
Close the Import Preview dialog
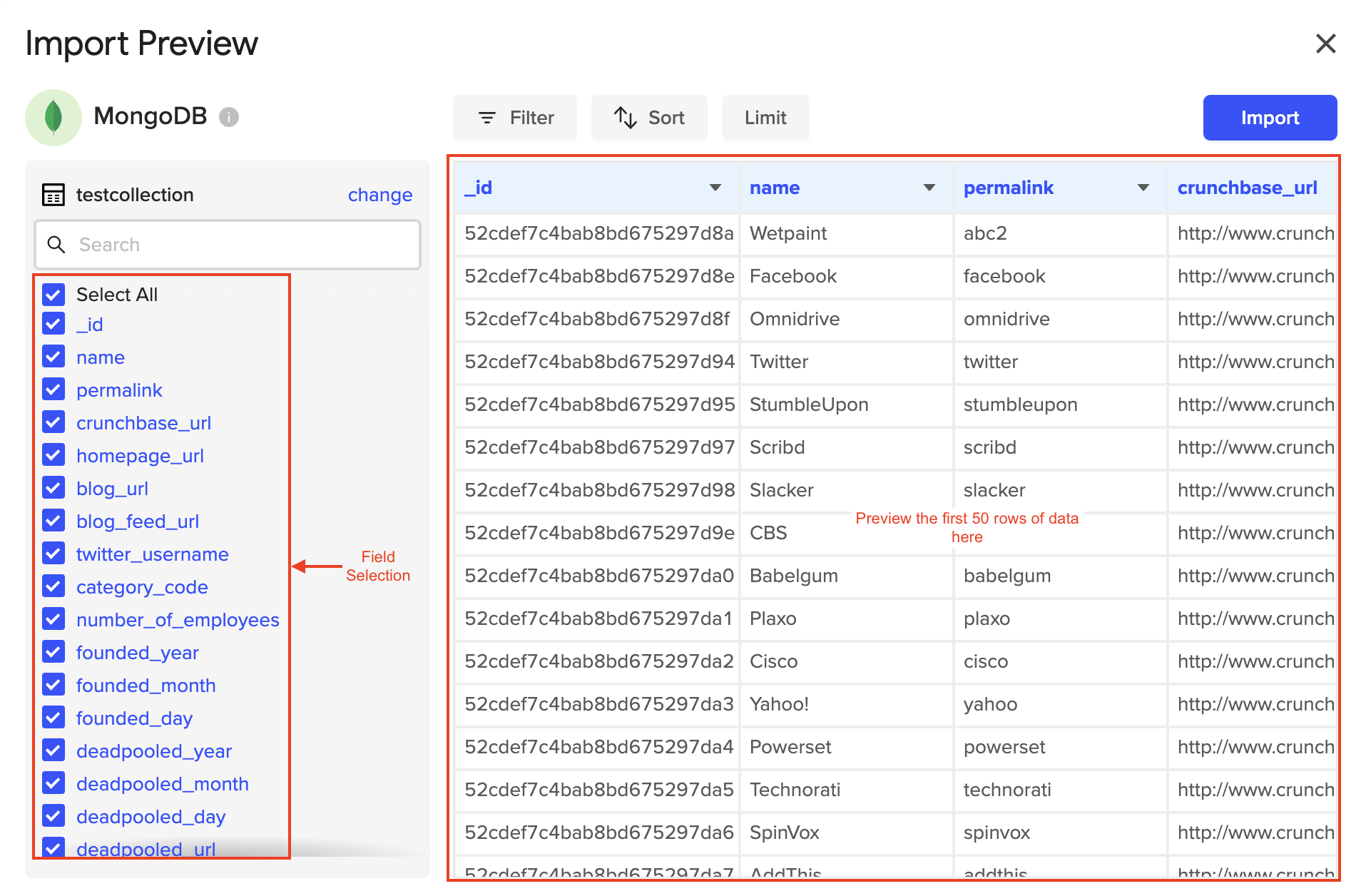[1325, 44]
